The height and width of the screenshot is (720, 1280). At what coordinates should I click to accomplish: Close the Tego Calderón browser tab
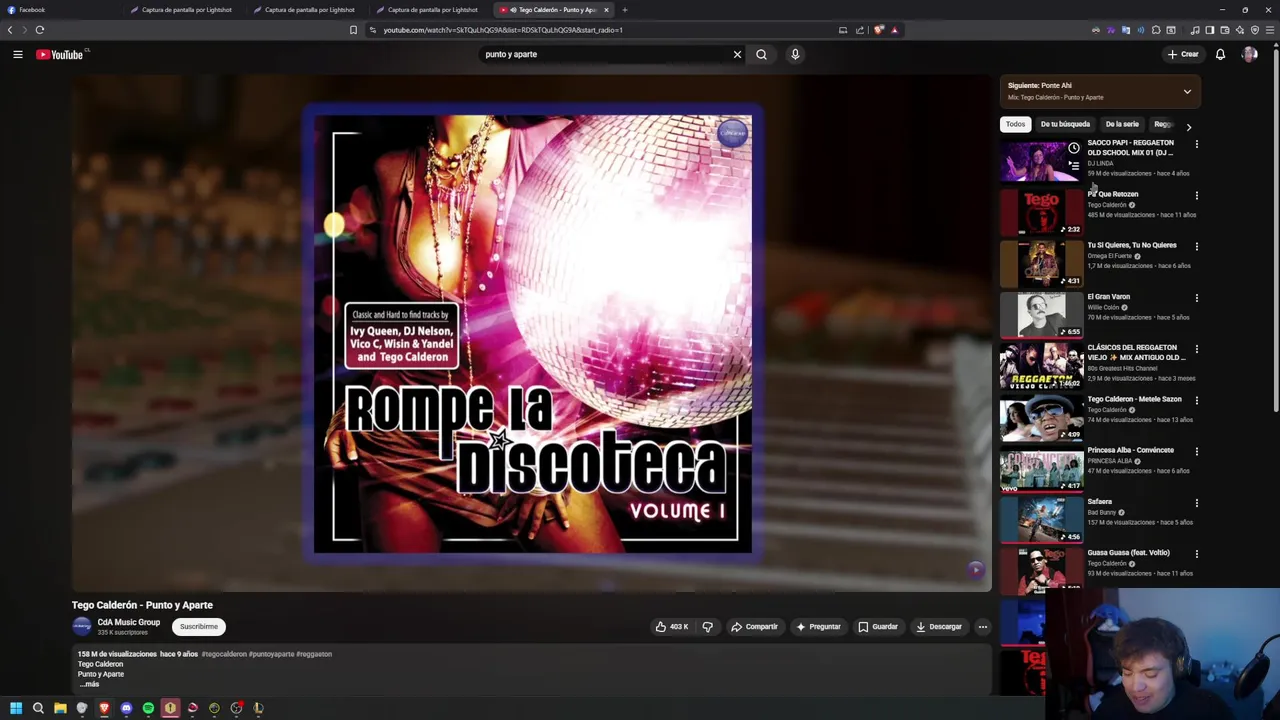(x=606, y=10)
